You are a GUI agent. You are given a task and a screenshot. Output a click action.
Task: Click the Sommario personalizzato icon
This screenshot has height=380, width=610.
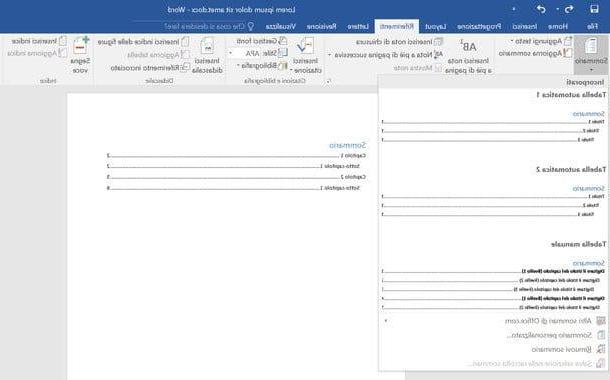tap(601, 335)
